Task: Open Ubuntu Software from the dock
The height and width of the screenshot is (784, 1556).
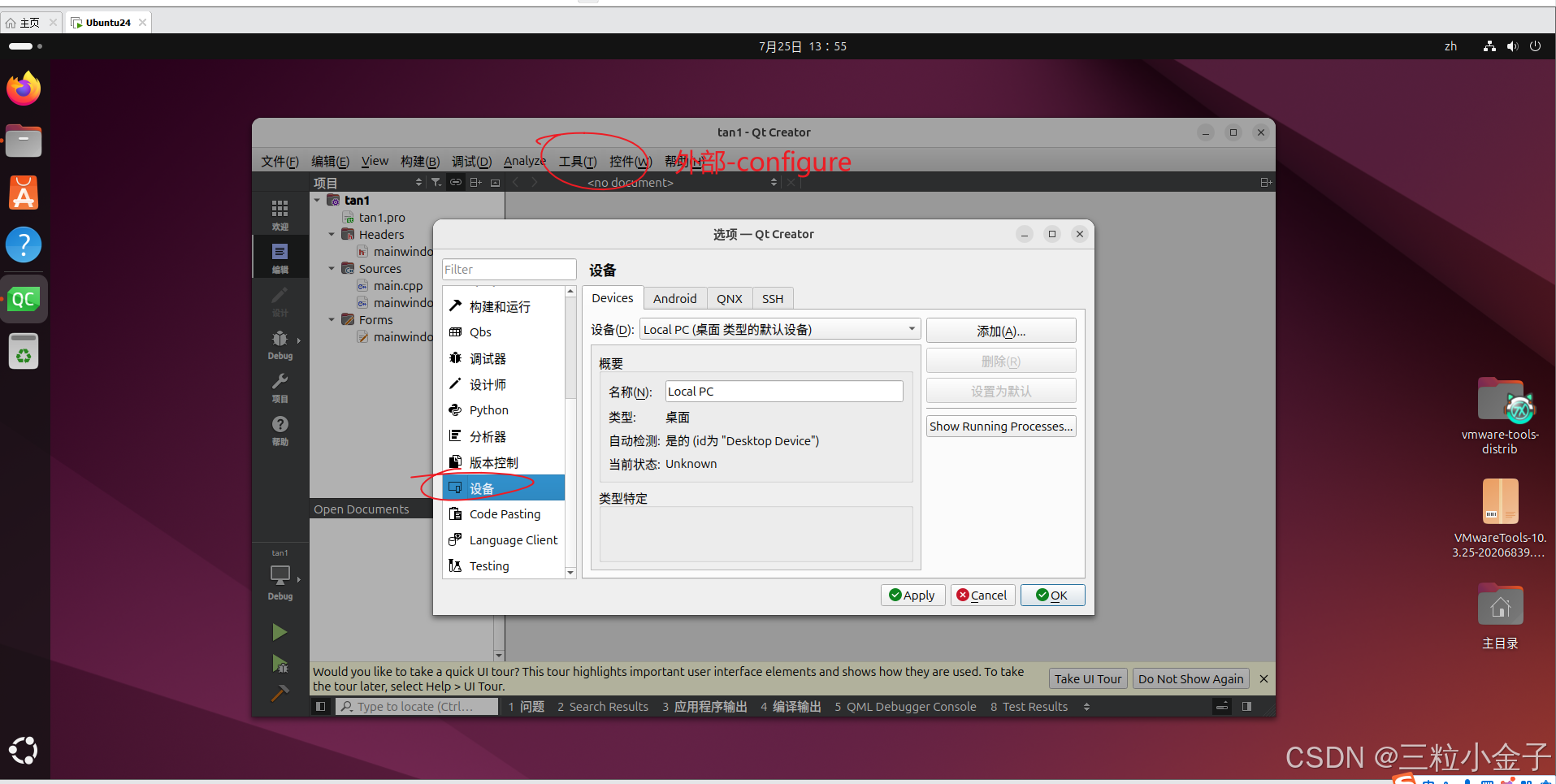Action: pos(24,193)
